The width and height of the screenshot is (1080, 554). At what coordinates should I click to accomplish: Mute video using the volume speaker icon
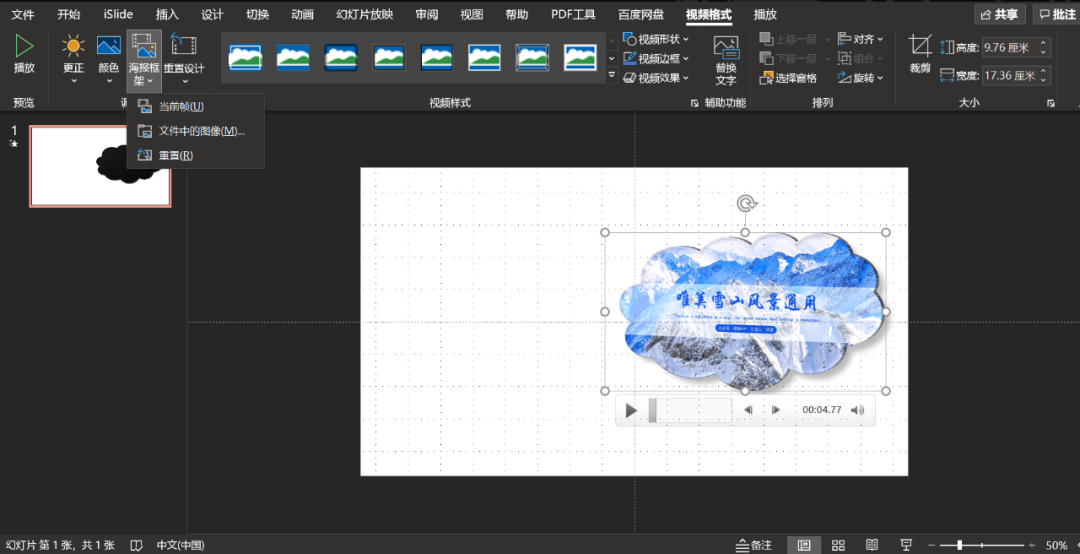point(859,409)
